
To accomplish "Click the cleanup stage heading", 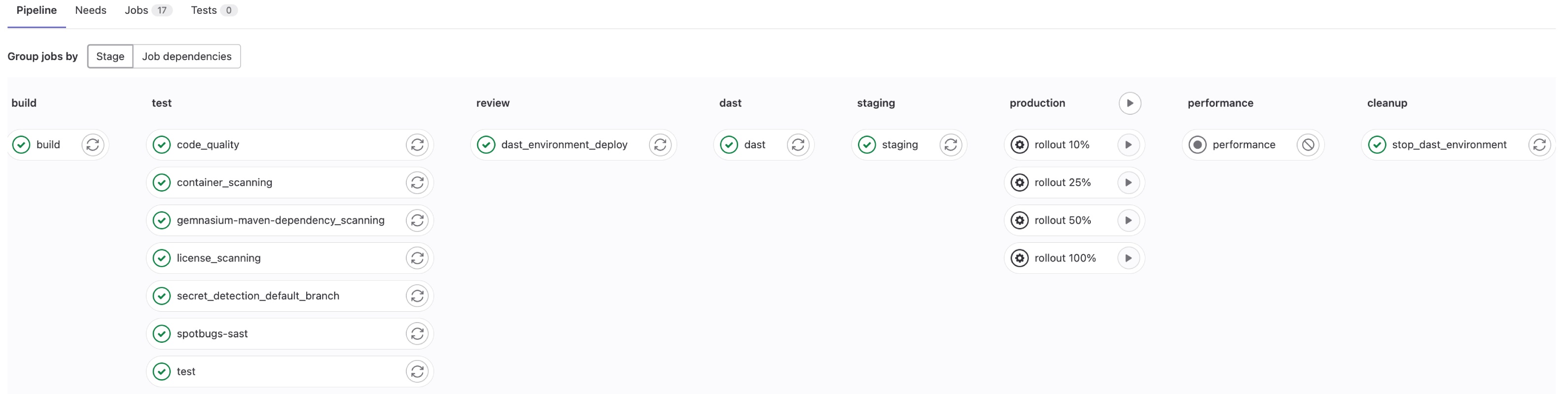I will pos(1387,103).
